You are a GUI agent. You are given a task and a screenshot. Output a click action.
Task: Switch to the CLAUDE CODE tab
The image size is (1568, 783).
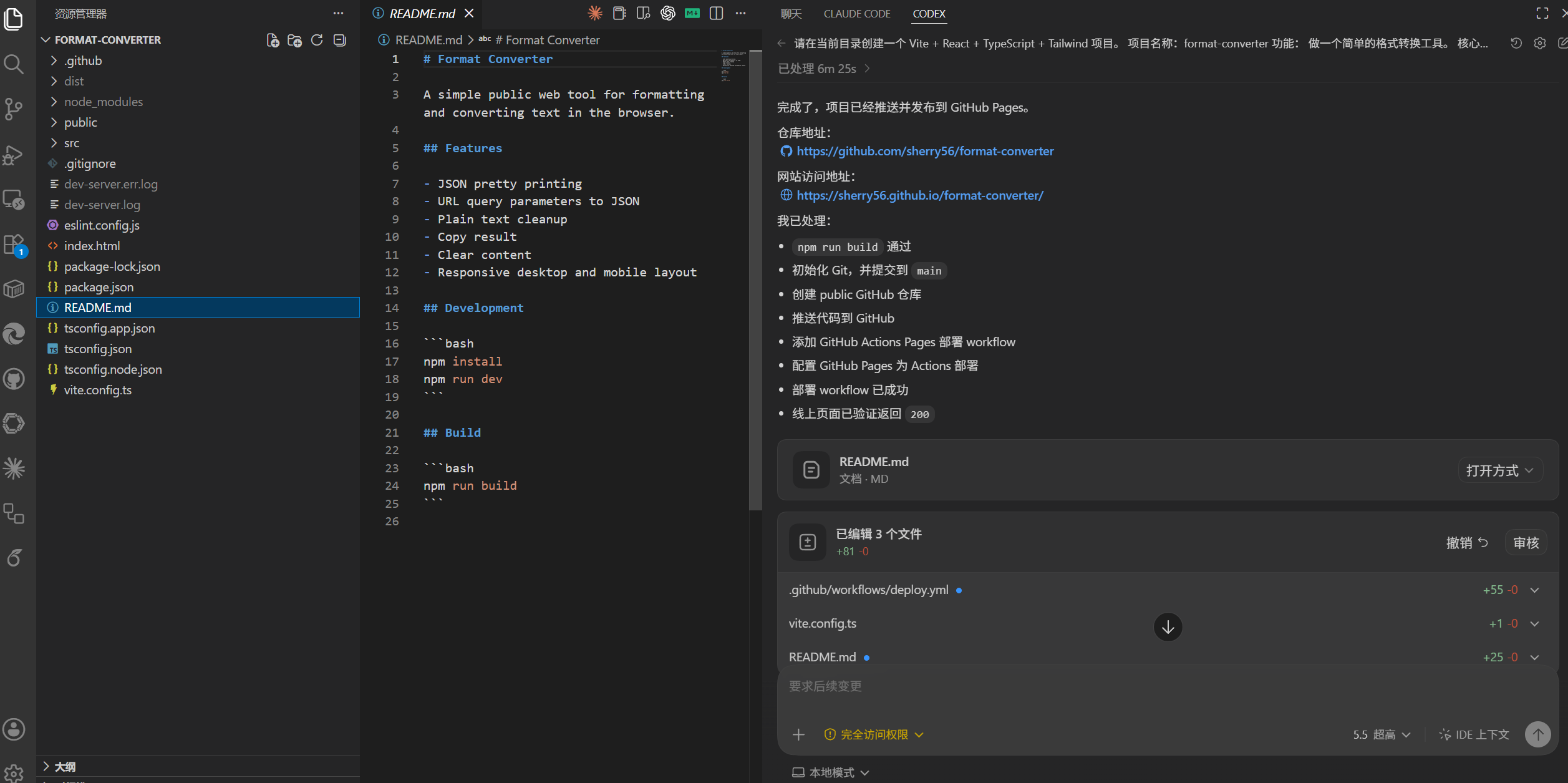tap(857, 13)
